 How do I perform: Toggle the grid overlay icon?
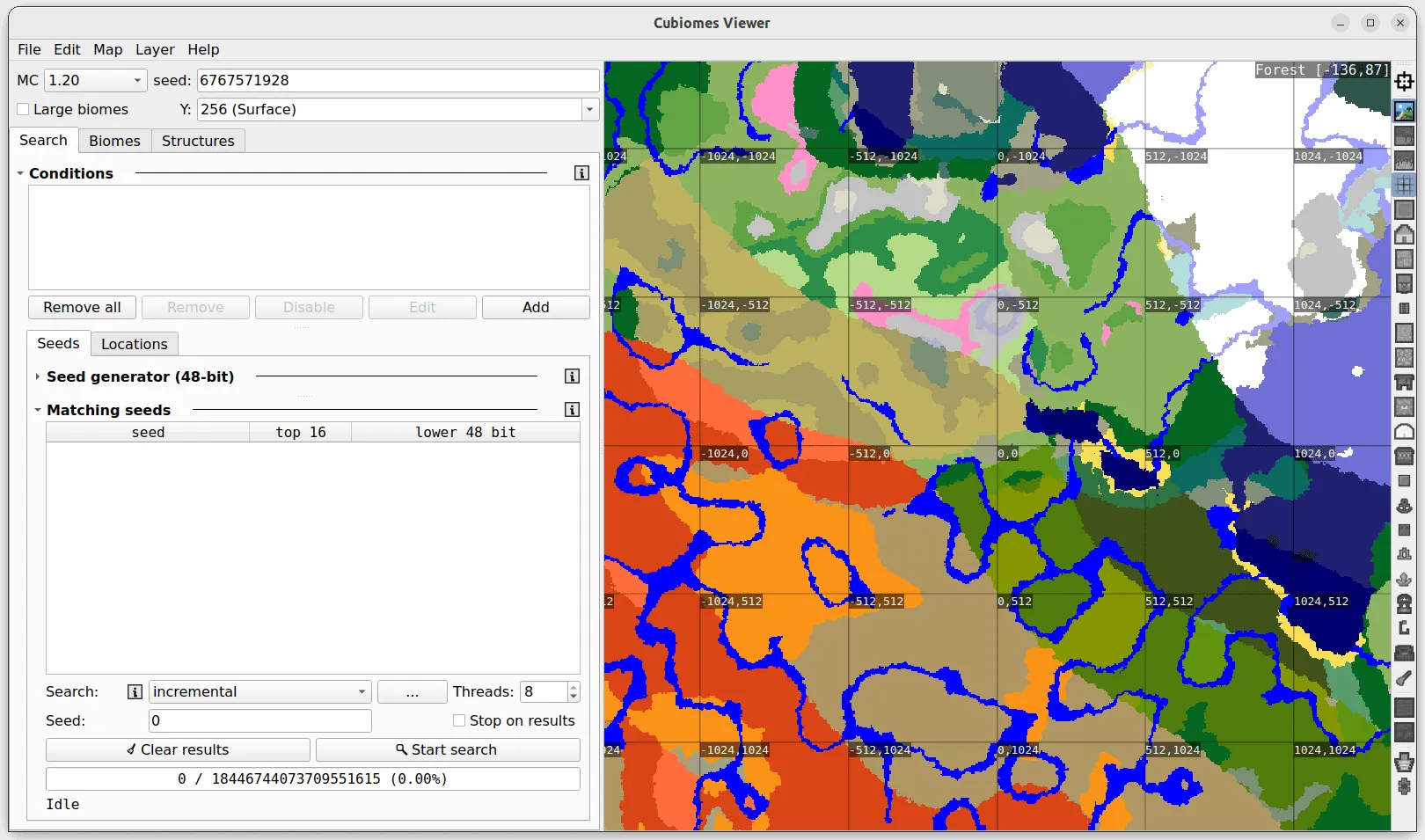point(1404,185)
